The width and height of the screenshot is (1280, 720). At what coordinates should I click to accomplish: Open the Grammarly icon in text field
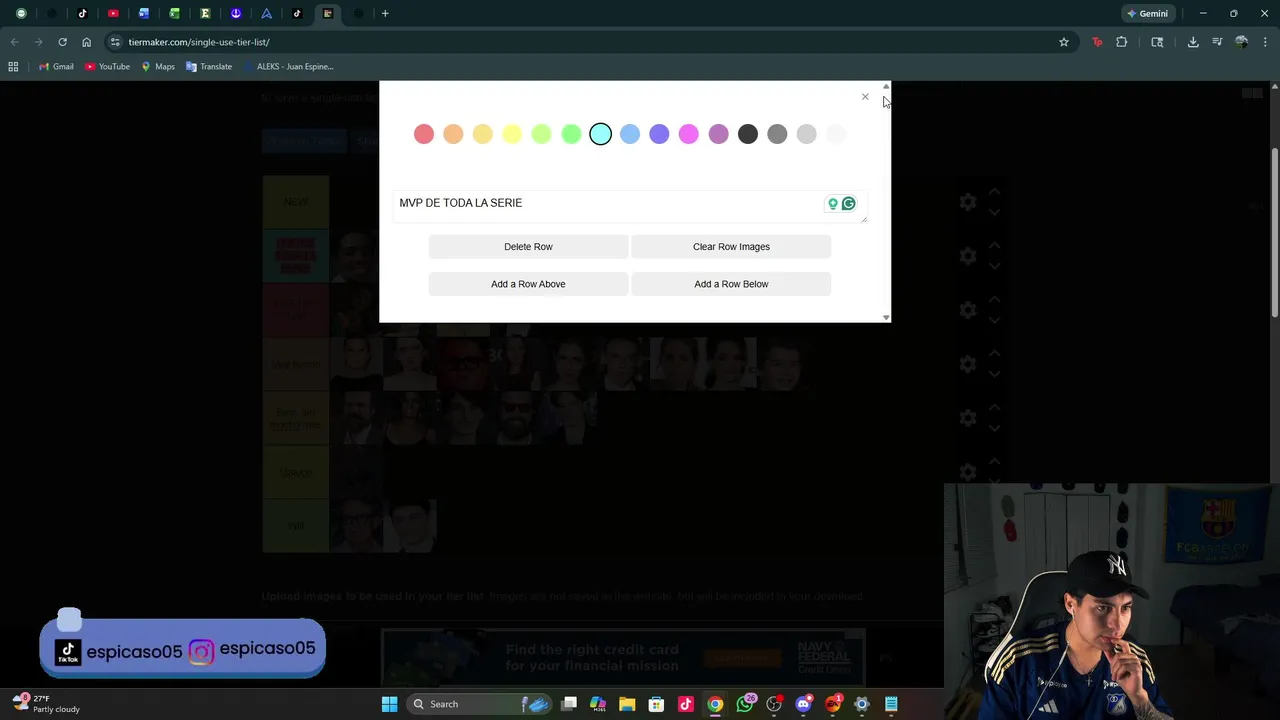849,204
